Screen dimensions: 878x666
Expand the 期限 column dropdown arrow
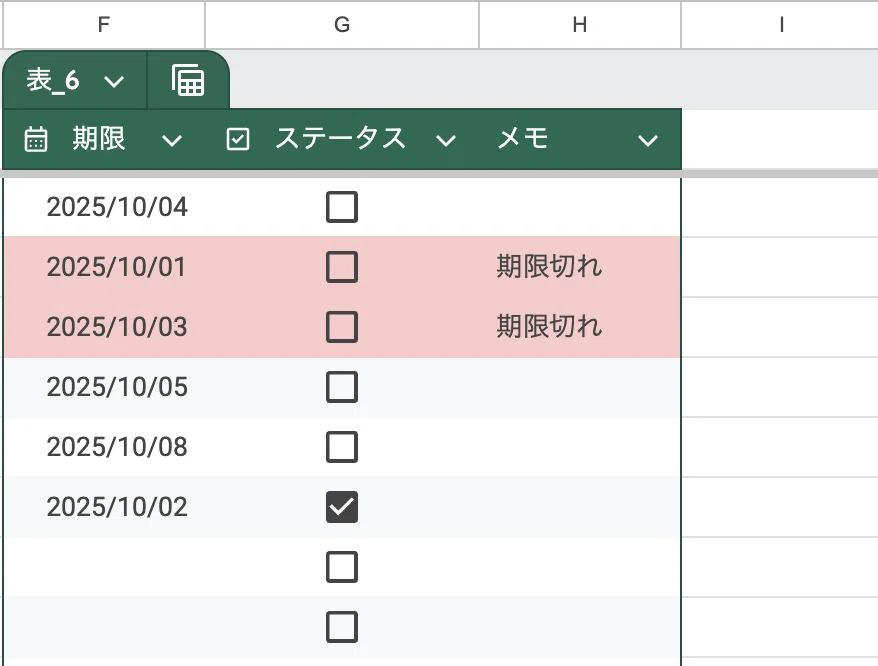click(x=172, y=141)
